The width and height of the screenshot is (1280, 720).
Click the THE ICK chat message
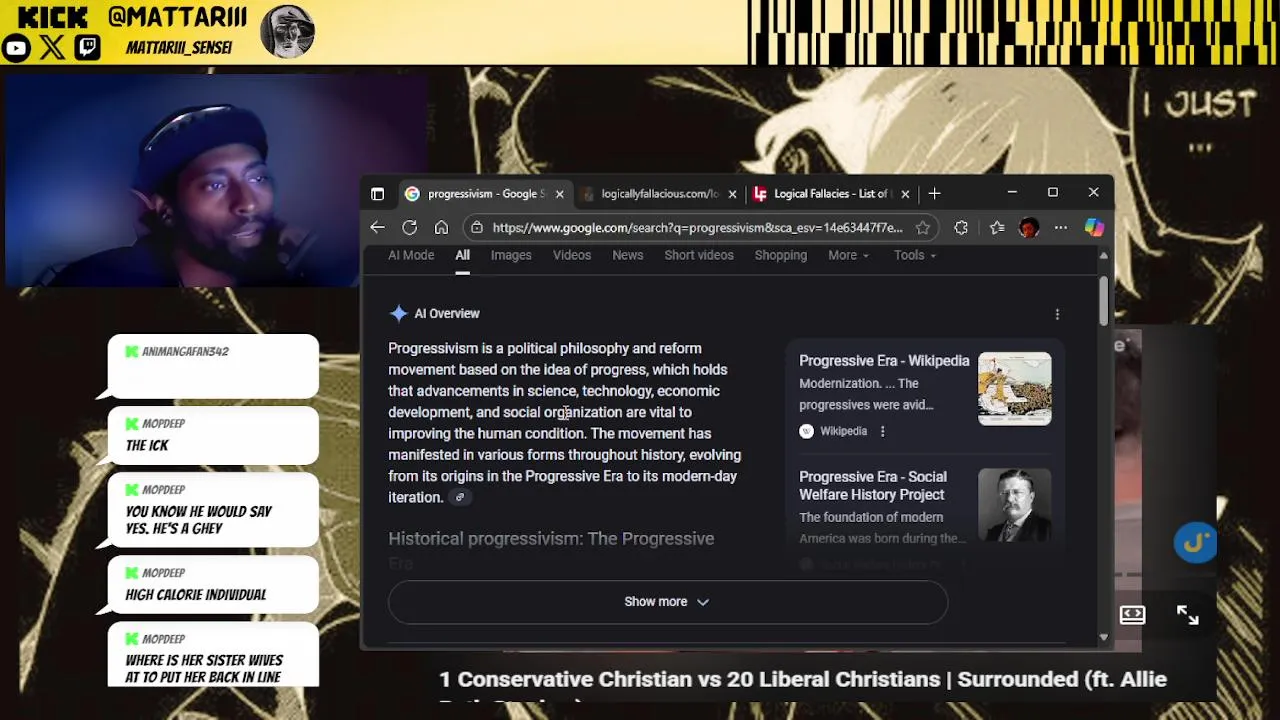pos(147,446)
